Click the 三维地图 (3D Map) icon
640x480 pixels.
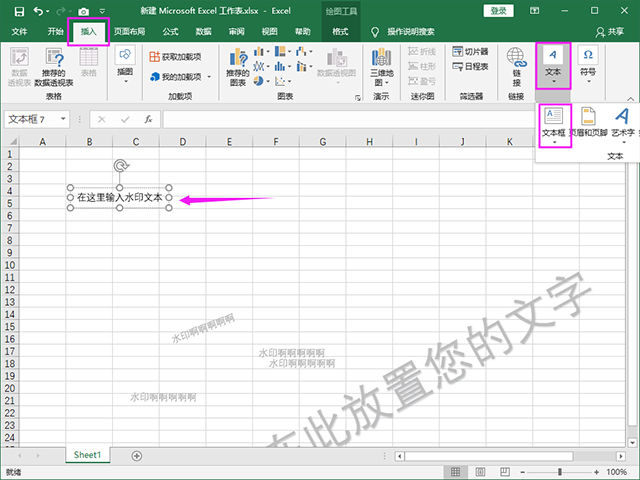[382, 67]
